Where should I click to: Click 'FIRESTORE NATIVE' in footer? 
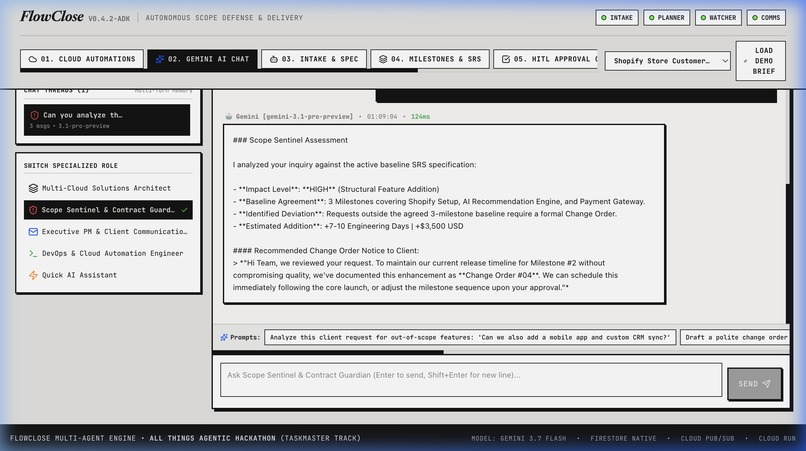pyautogui.click(x=623, y=439)
